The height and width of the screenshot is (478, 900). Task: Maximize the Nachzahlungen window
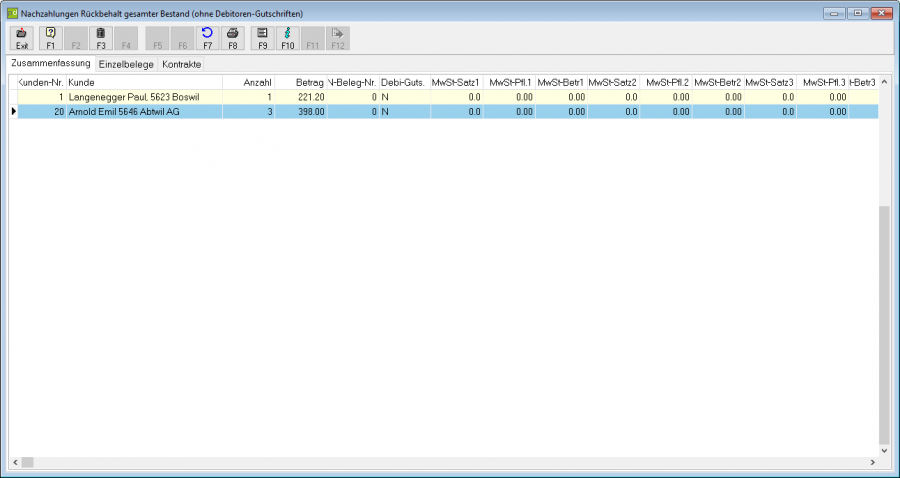point(858,13)
